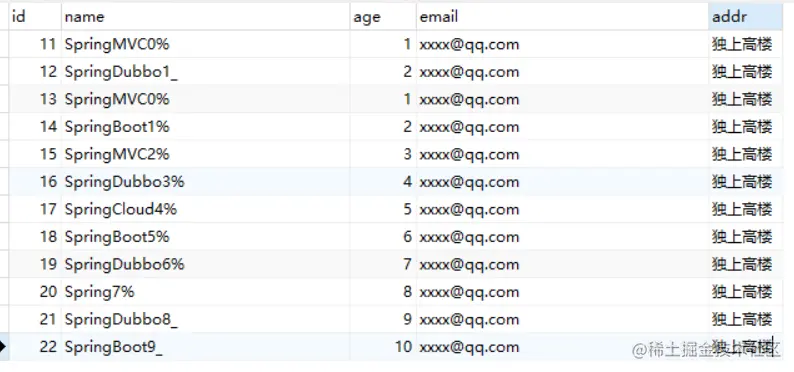Select the xxxx@qq.com email in row 11
Screen dimensions: 794x372
tap(563, 45)
